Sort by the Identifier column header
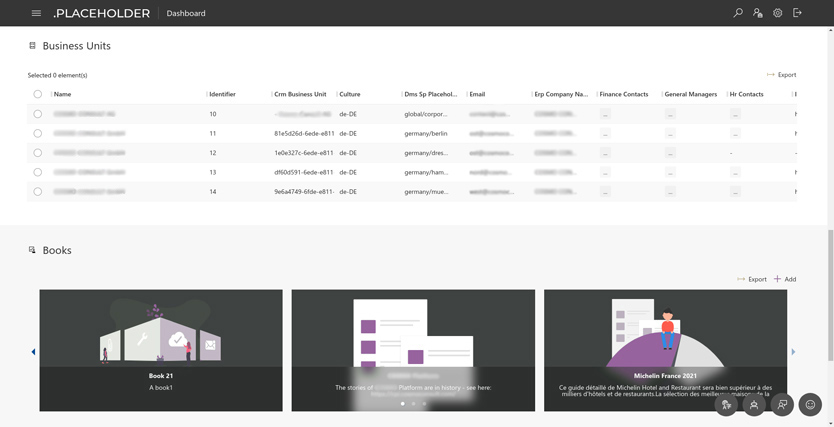 [x=223, y=94]
